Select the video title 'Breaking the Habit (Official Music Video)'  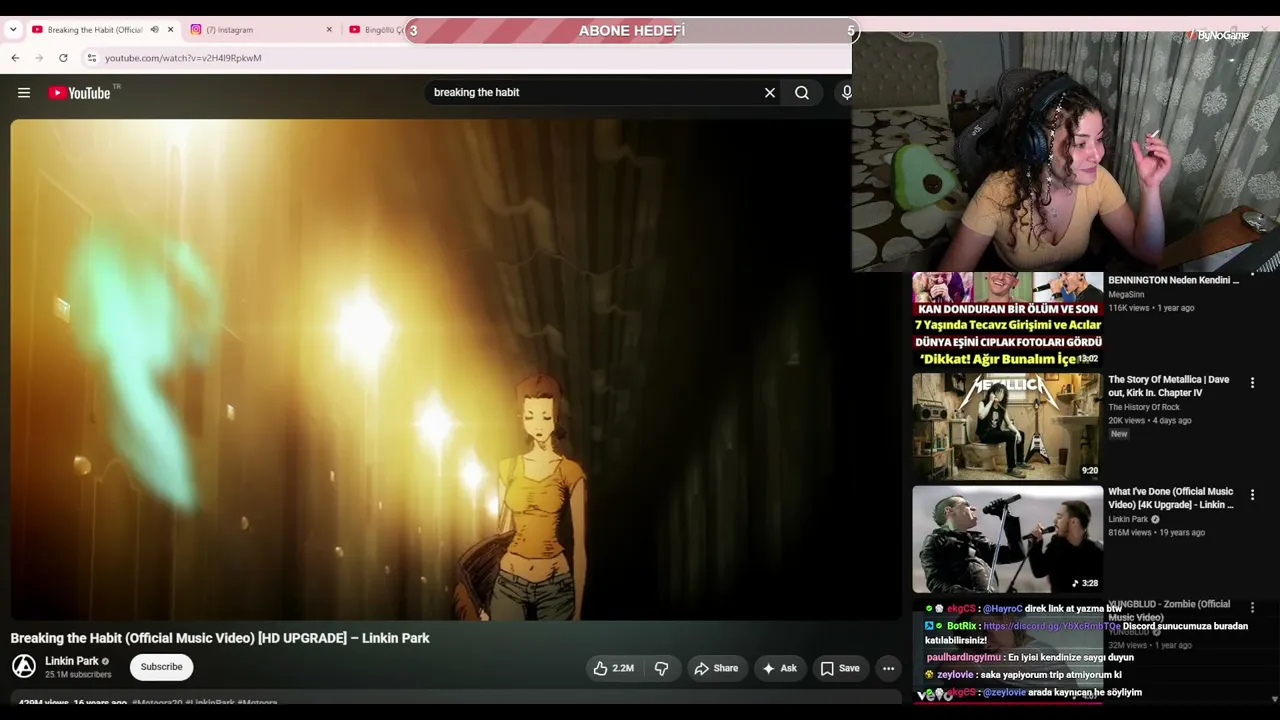tap(220, 638)
